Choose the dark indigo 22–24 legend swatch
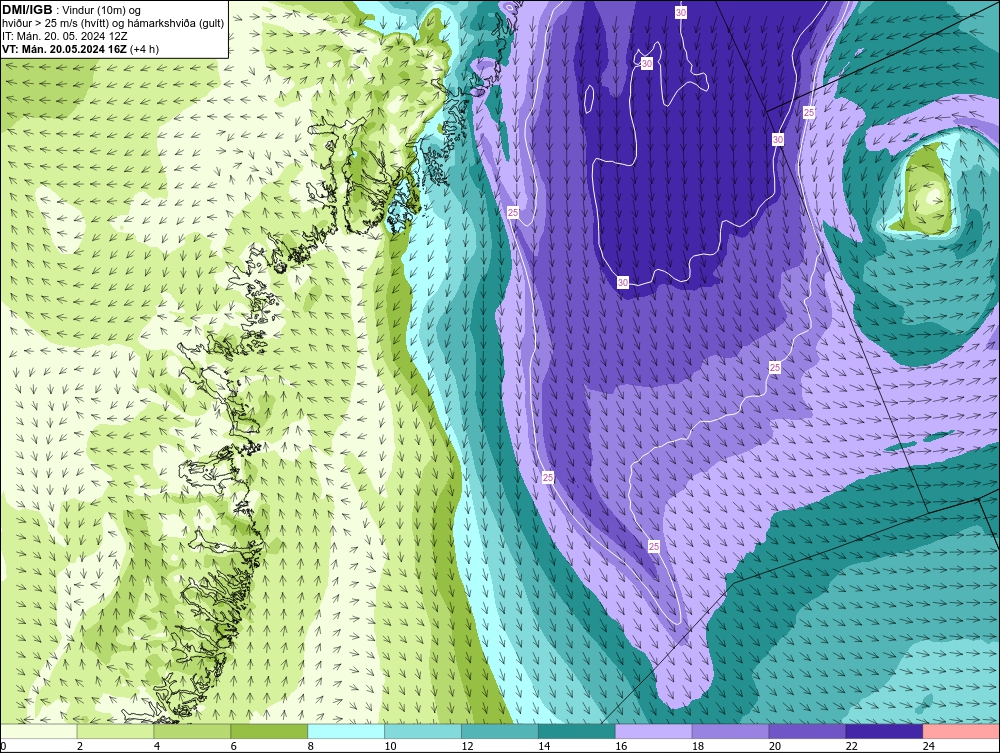 (x=885, y=731)
